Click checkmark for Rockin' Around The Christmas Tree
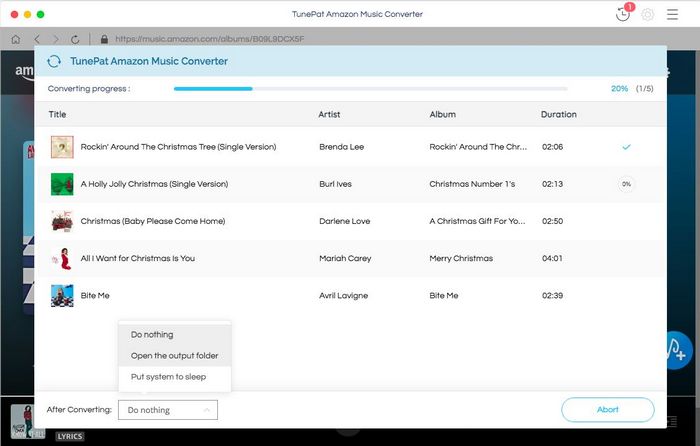The height and width of the screenshot is (446, 700). click(x=626, y=147)
